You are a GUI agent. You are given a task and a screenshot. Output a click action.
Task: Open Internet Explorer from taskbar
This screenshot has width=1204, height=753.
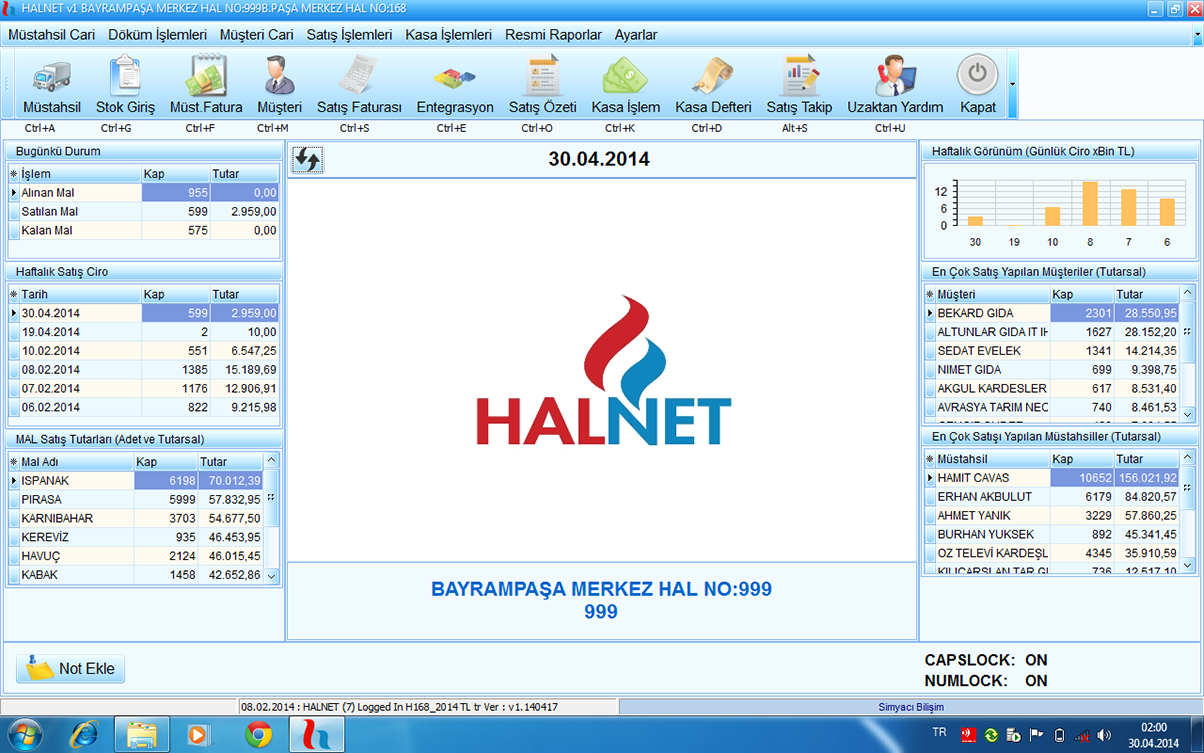[x=84, y=735]
